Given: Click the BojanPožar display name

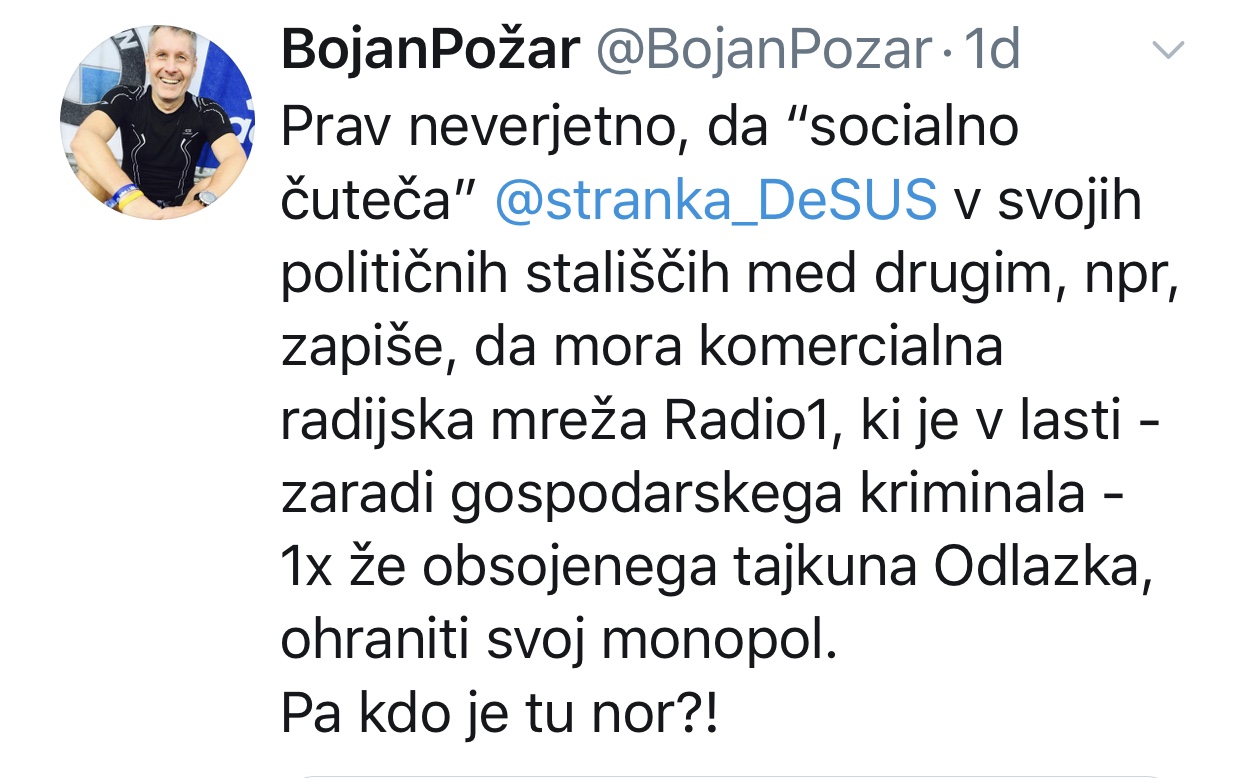Looking at the screenshot, I should point(430,50).
